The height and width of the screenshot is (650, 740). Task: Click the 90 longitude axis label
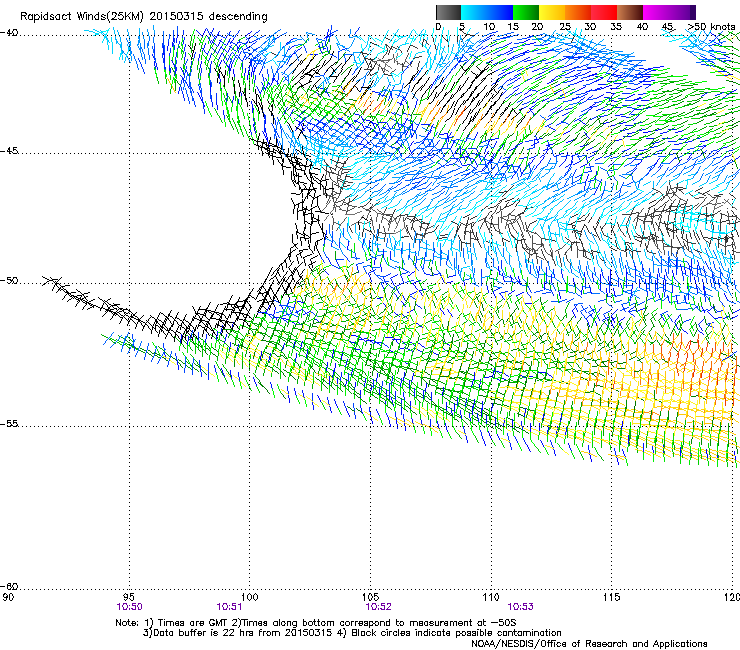pos(8,598)
